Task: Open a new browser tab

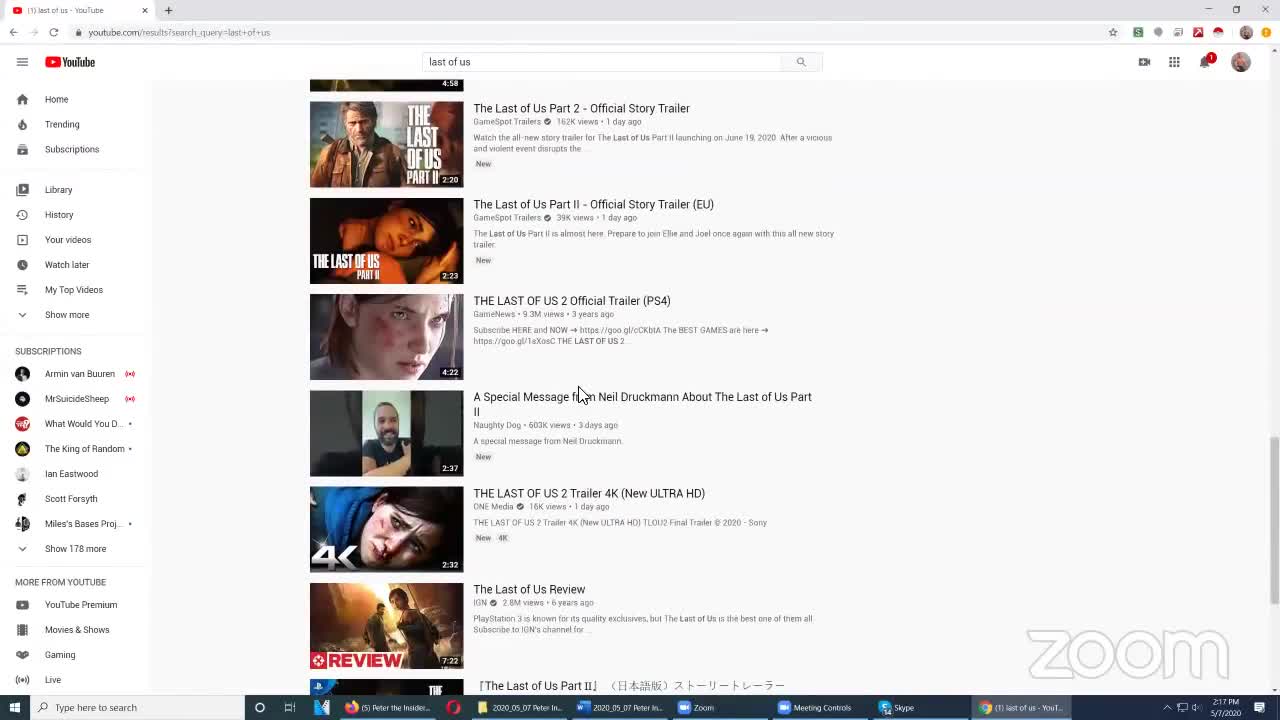Action: tap(168, 10)
